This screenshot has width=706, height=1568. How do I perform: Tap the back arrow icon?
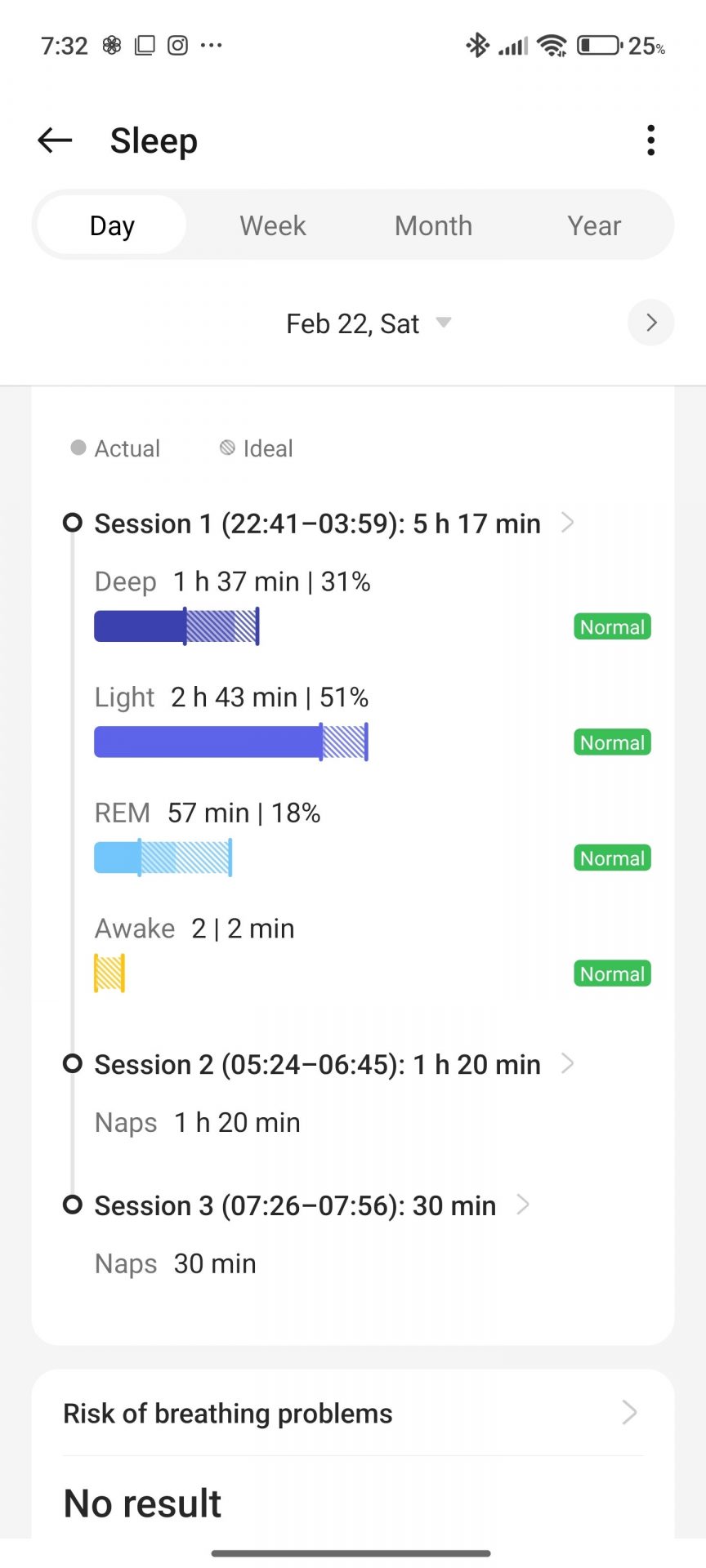coord(55,140)
